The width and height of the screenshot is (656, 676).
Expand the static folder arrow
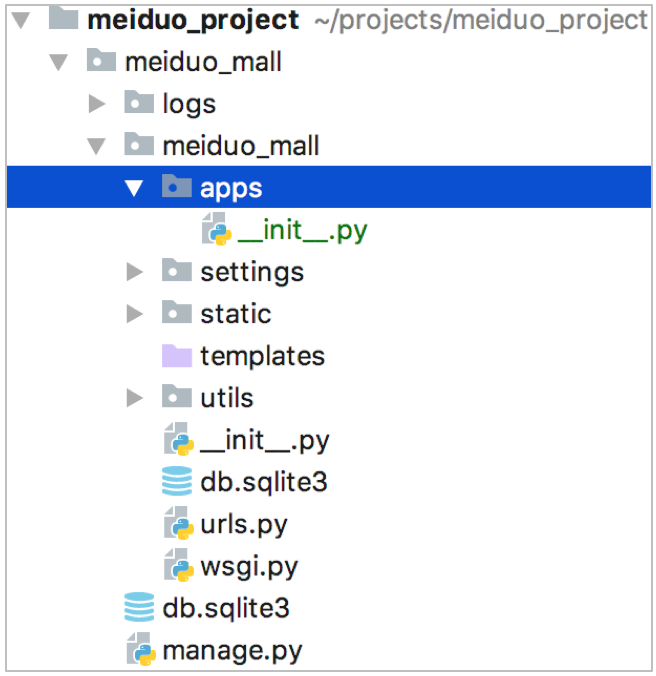point(135,314)
